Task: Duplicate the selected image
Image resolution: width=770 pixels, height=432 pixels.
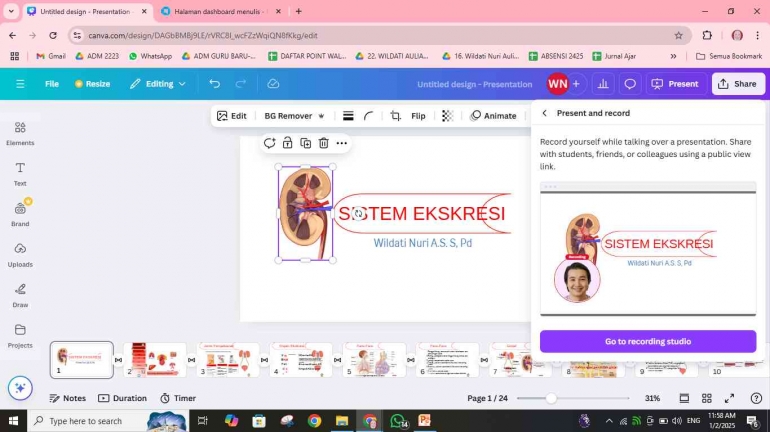Action: pos(305,143)
